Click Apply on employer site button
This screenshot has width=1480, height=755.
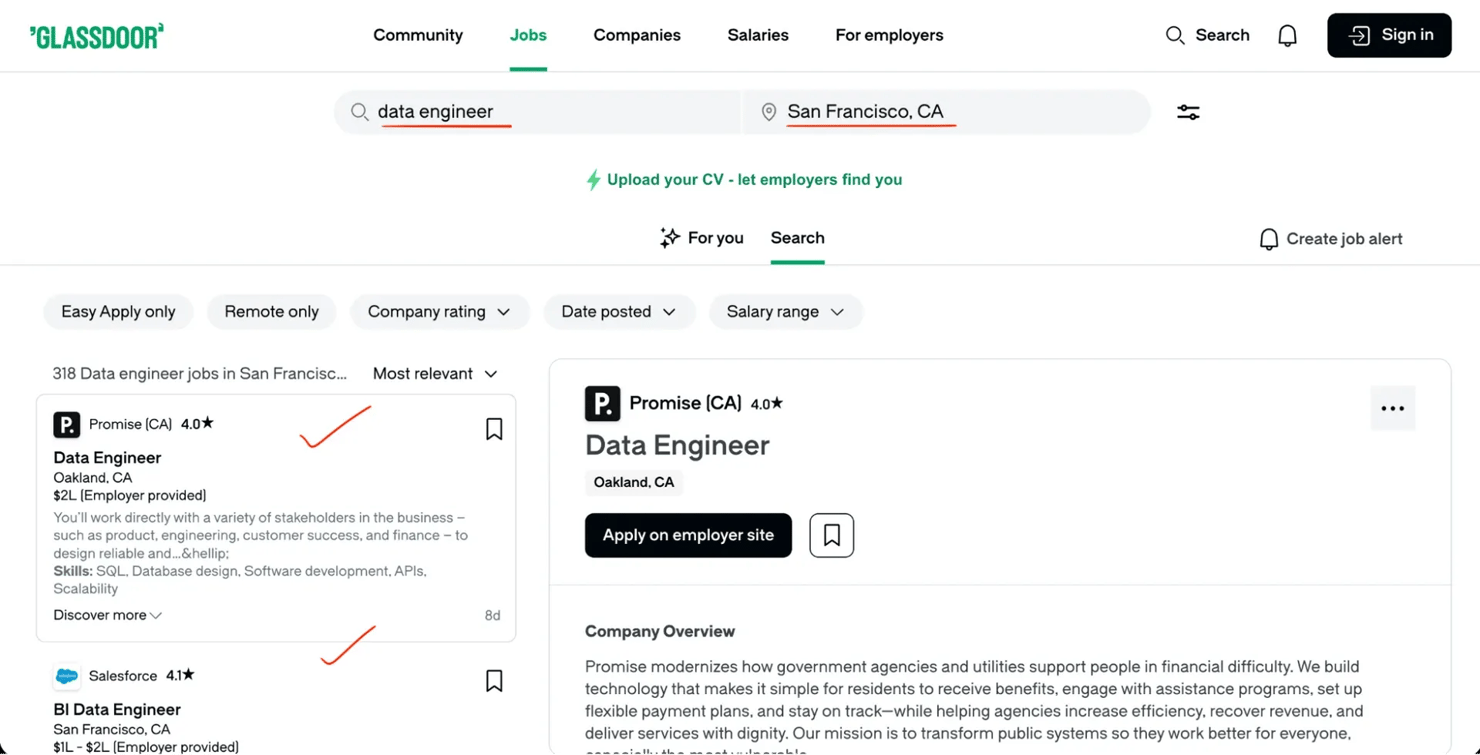point(688,535)
